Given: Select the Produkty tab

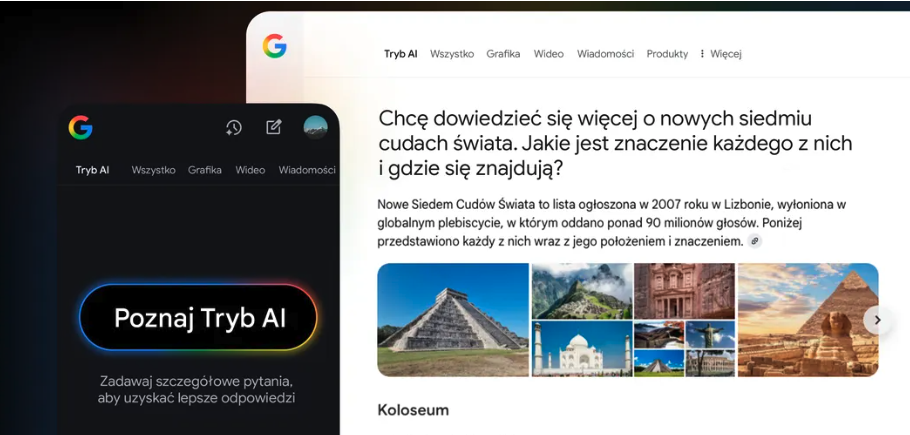Looking at the screenshot, I should point(667,54).
